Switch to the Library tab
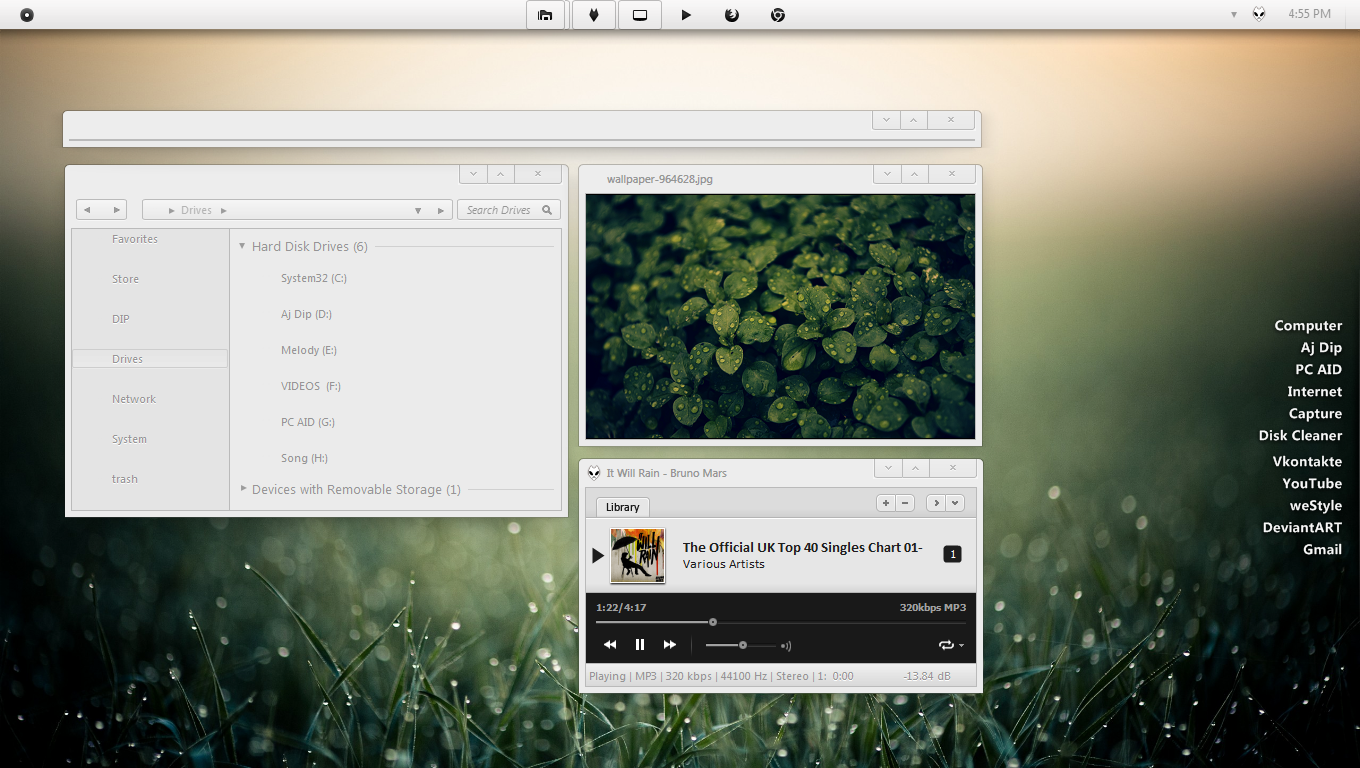The width and height of the screenshot is (1360, 768). [x=622, y=507]
